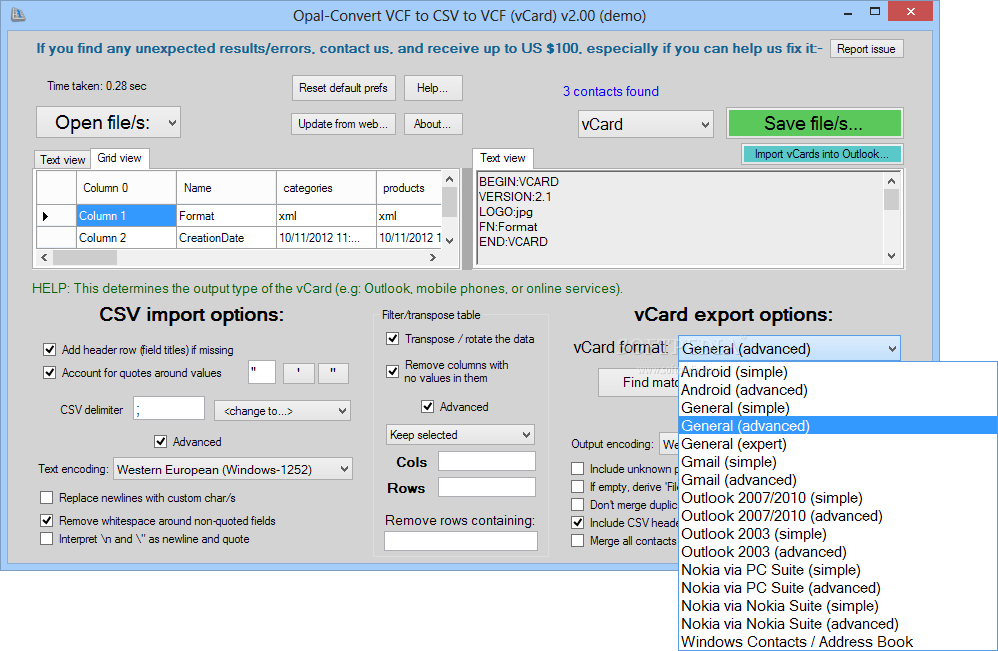Screen dimensions: 998x651
Task: Switch to the left Text view tab
Action: point(62,160)
